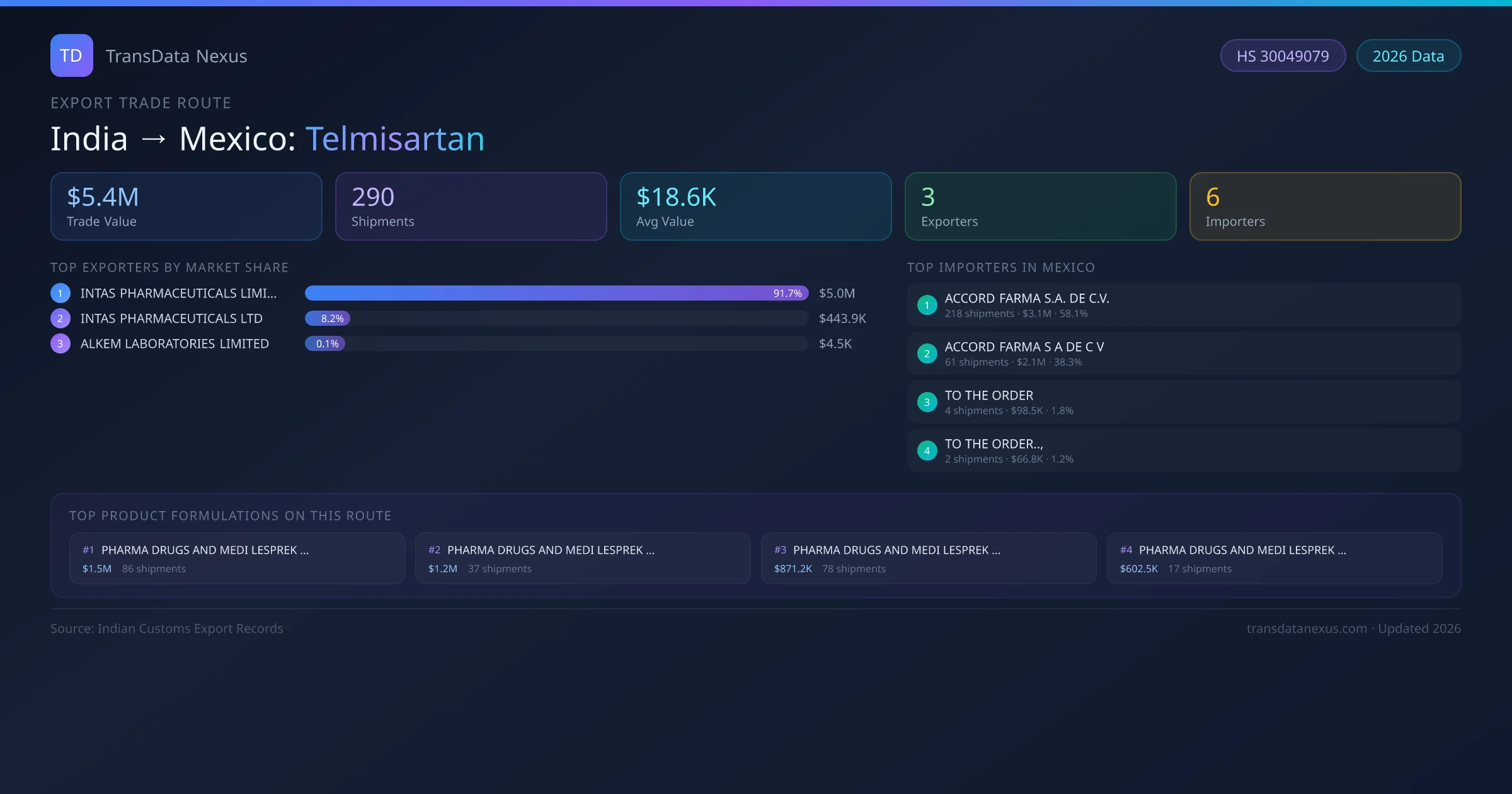Open the 6 Importers card
The height and width of the screenshot is (794, 1512).
(x=1325, y=207)
